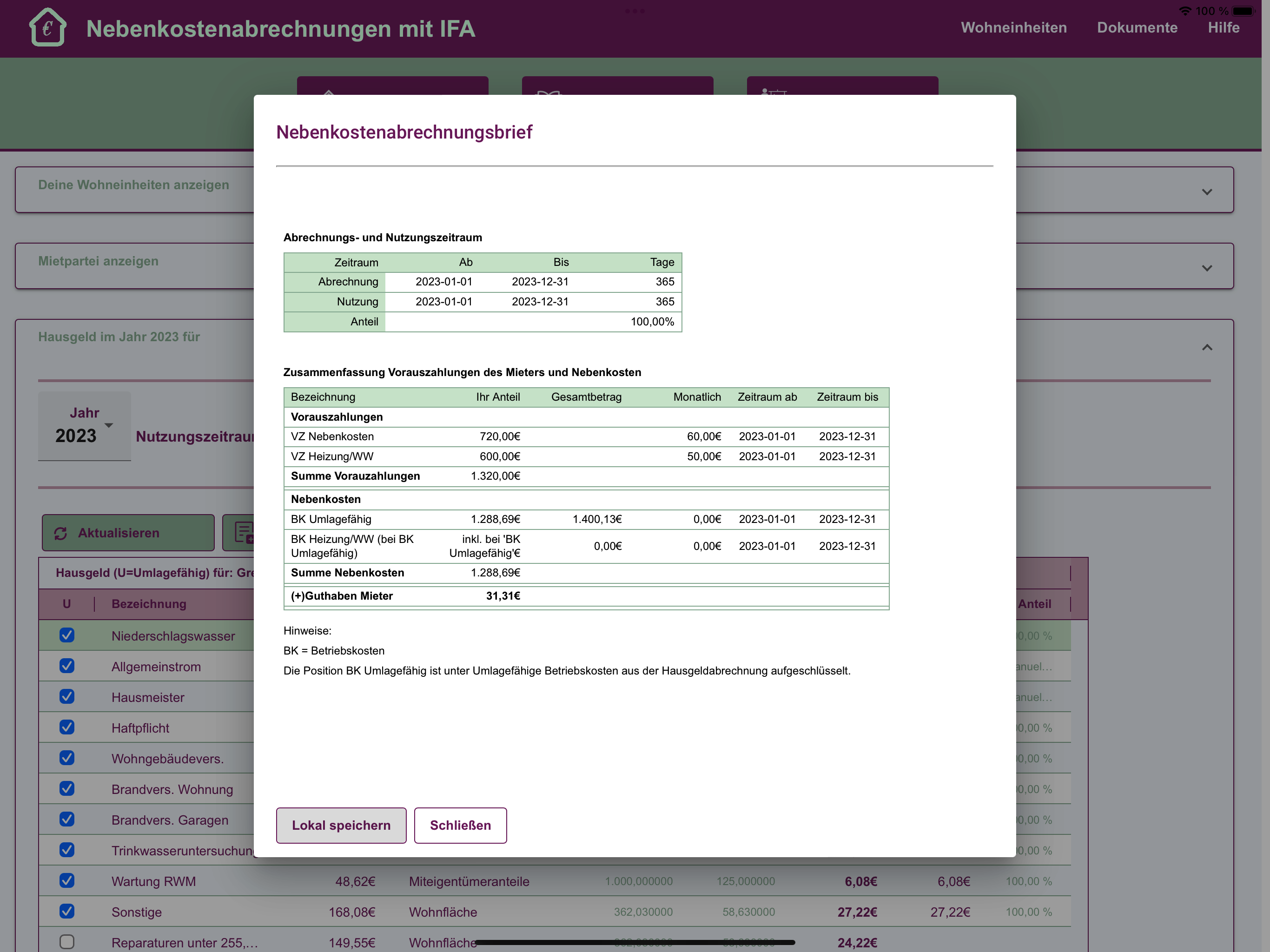Uncheck the Hausmeister checkbox
The width and height of the screenshot is (1270, 952).
point(66,696)
